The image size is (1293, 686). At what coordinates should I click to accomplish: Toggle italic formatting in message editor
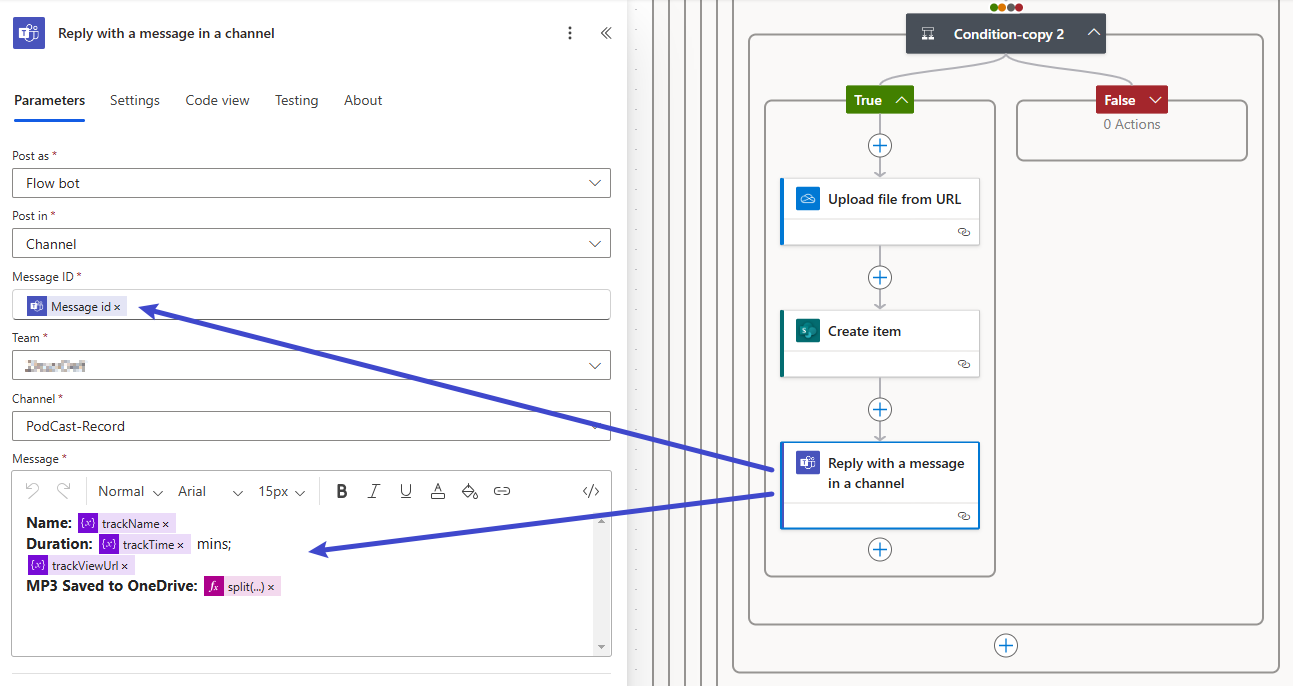pyautogui.click(x=374, y=491)
